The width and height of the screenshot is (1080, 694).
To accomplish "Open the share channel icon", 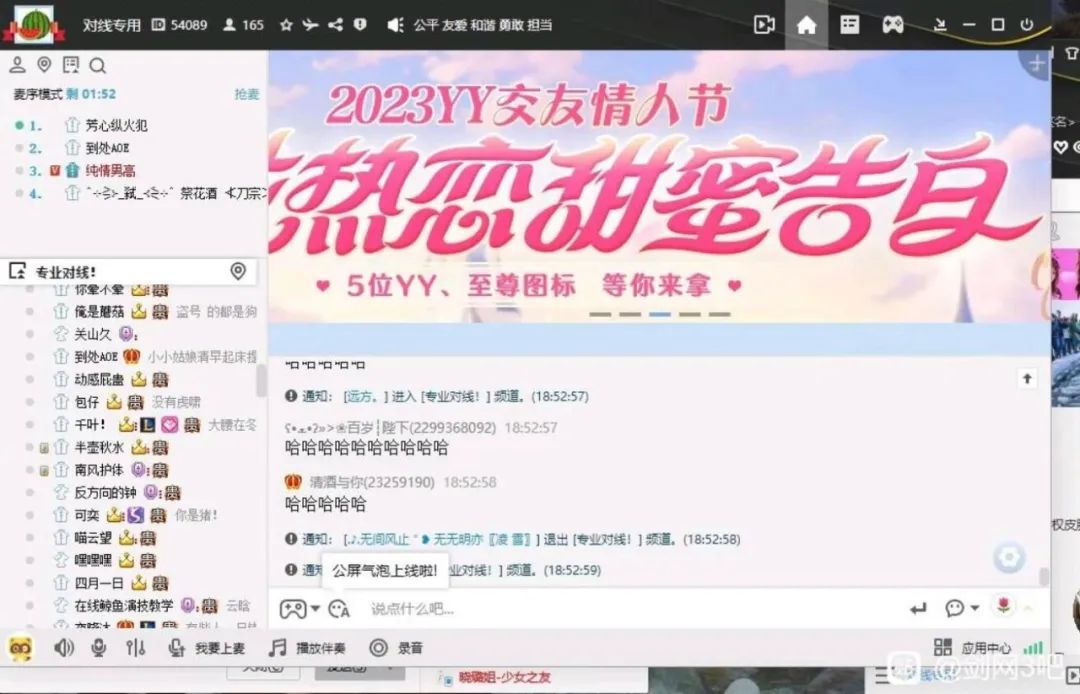I will pyautogui.click(x=335, y=25).
